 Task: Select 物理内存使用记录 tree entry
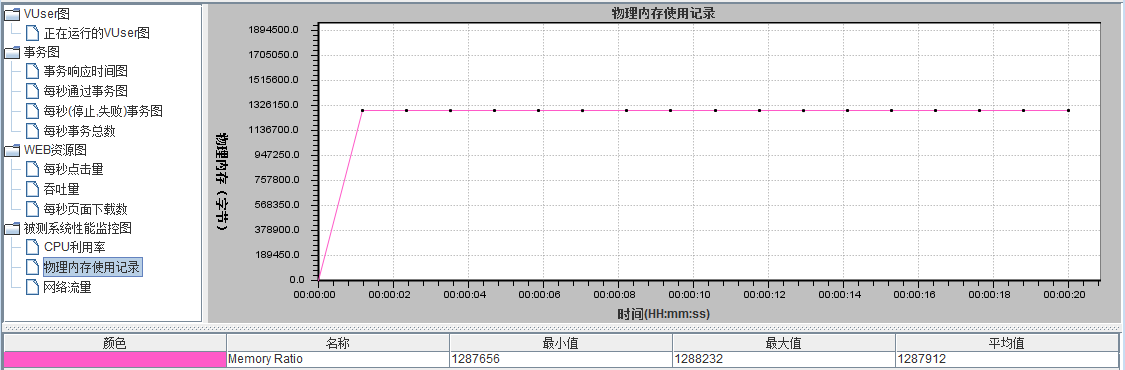(92, 267)
